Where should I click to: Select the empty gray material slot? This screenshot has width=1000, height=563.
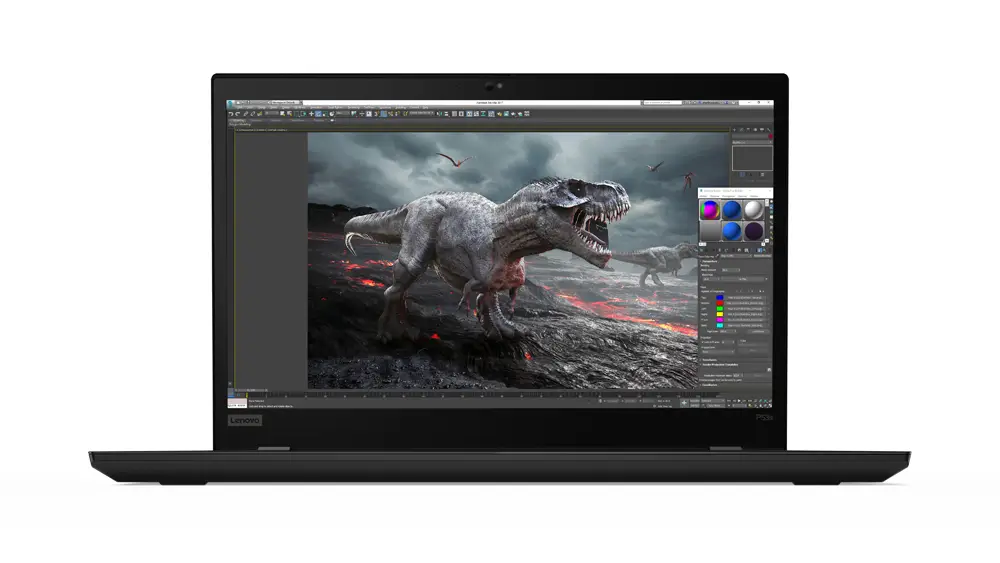click(x=710, y=231)
